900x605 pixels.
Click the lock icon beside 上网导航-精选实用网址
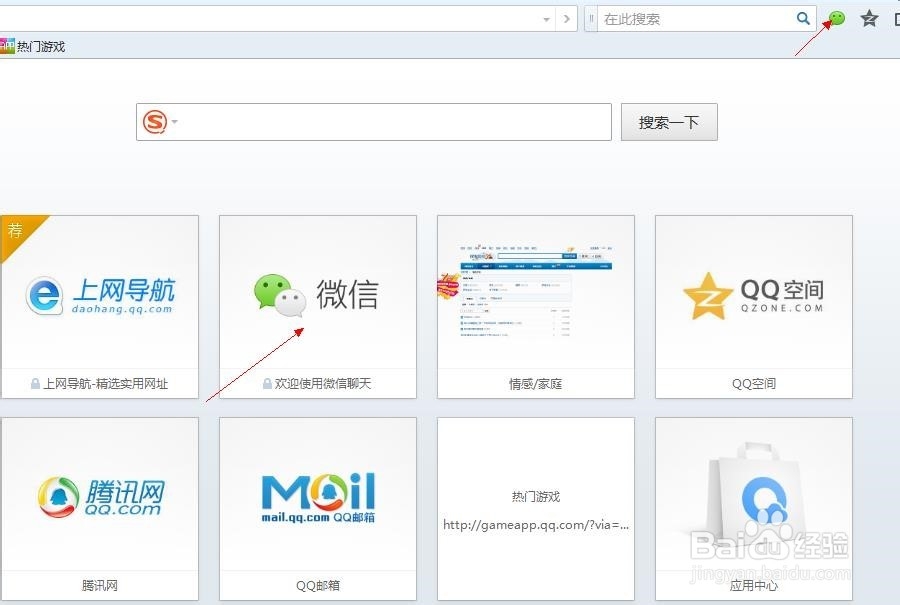(36, 383)
